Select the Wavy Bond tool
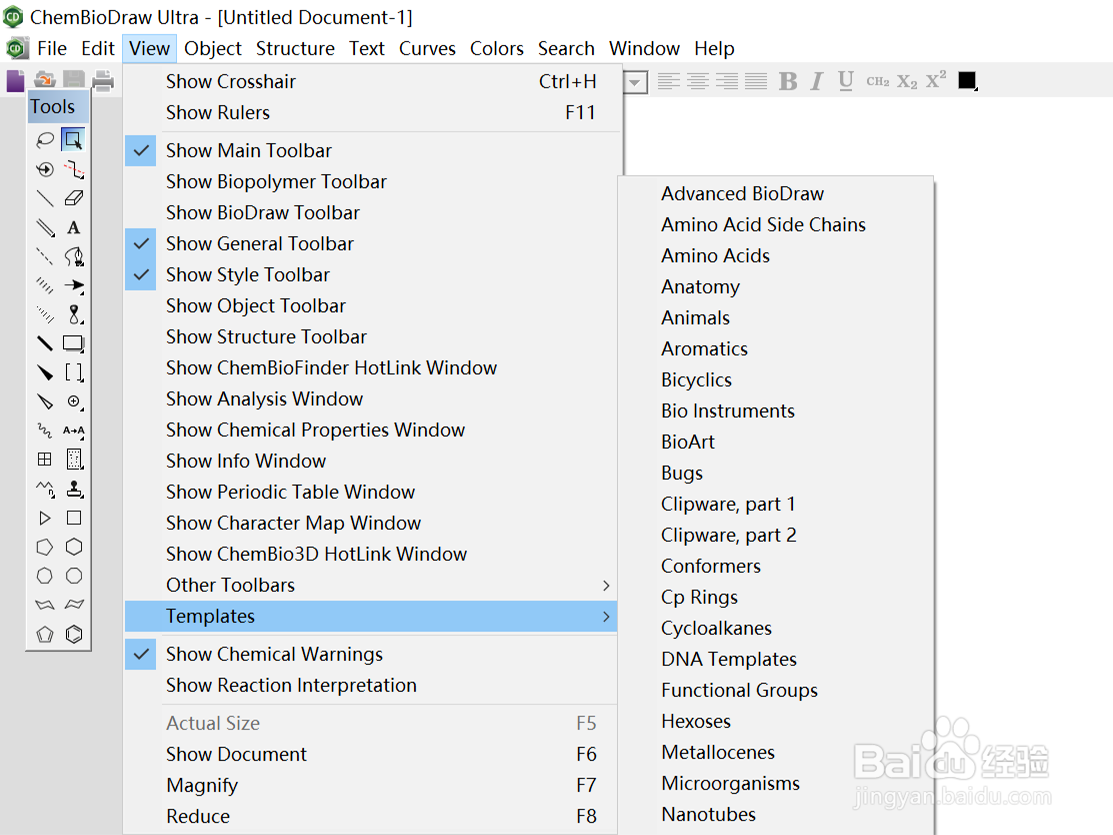 tap(45, 431)
